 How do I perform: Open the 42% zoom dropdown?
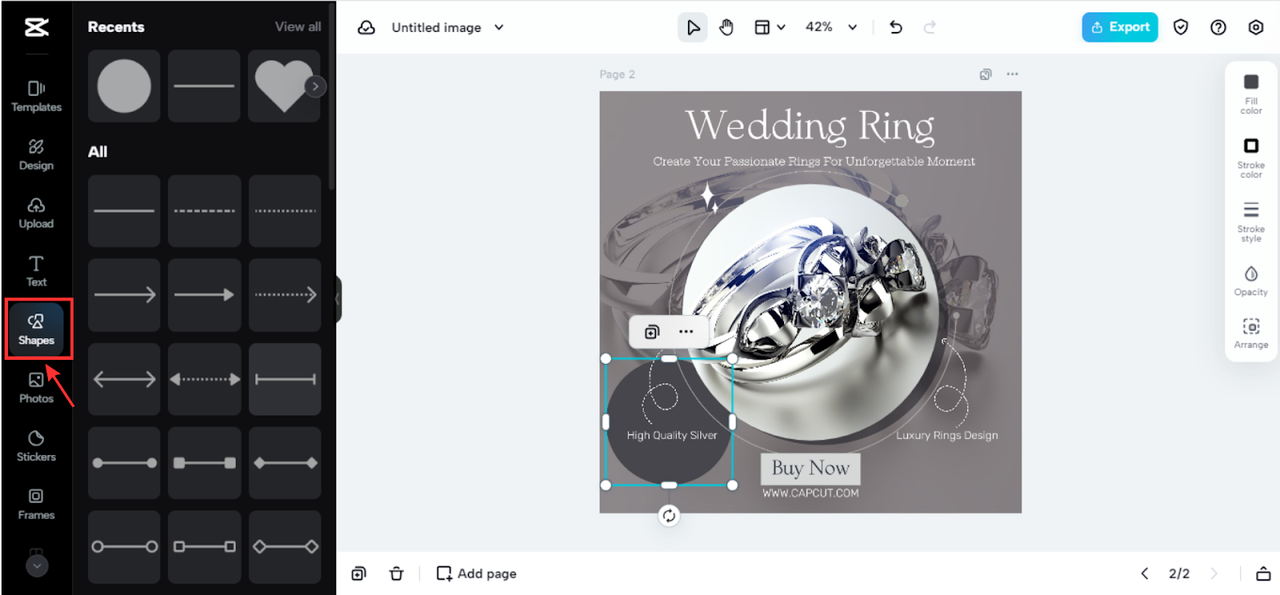(832, 28)
